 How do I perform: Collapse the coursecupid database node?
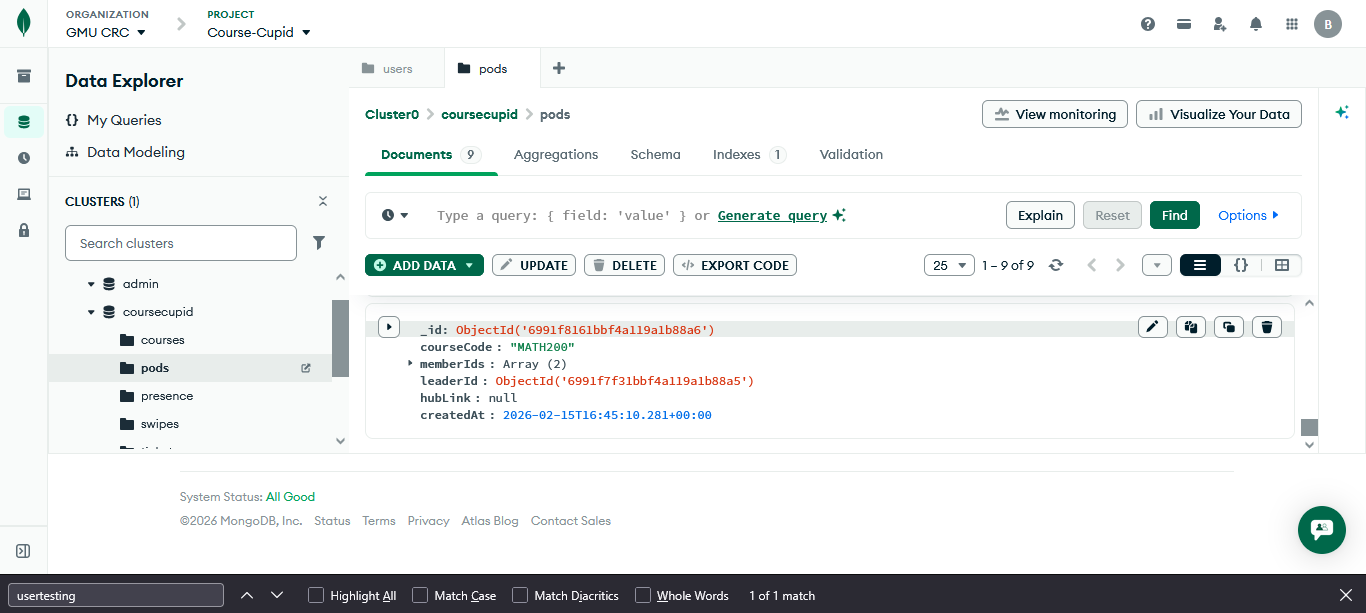pos(92,312)
